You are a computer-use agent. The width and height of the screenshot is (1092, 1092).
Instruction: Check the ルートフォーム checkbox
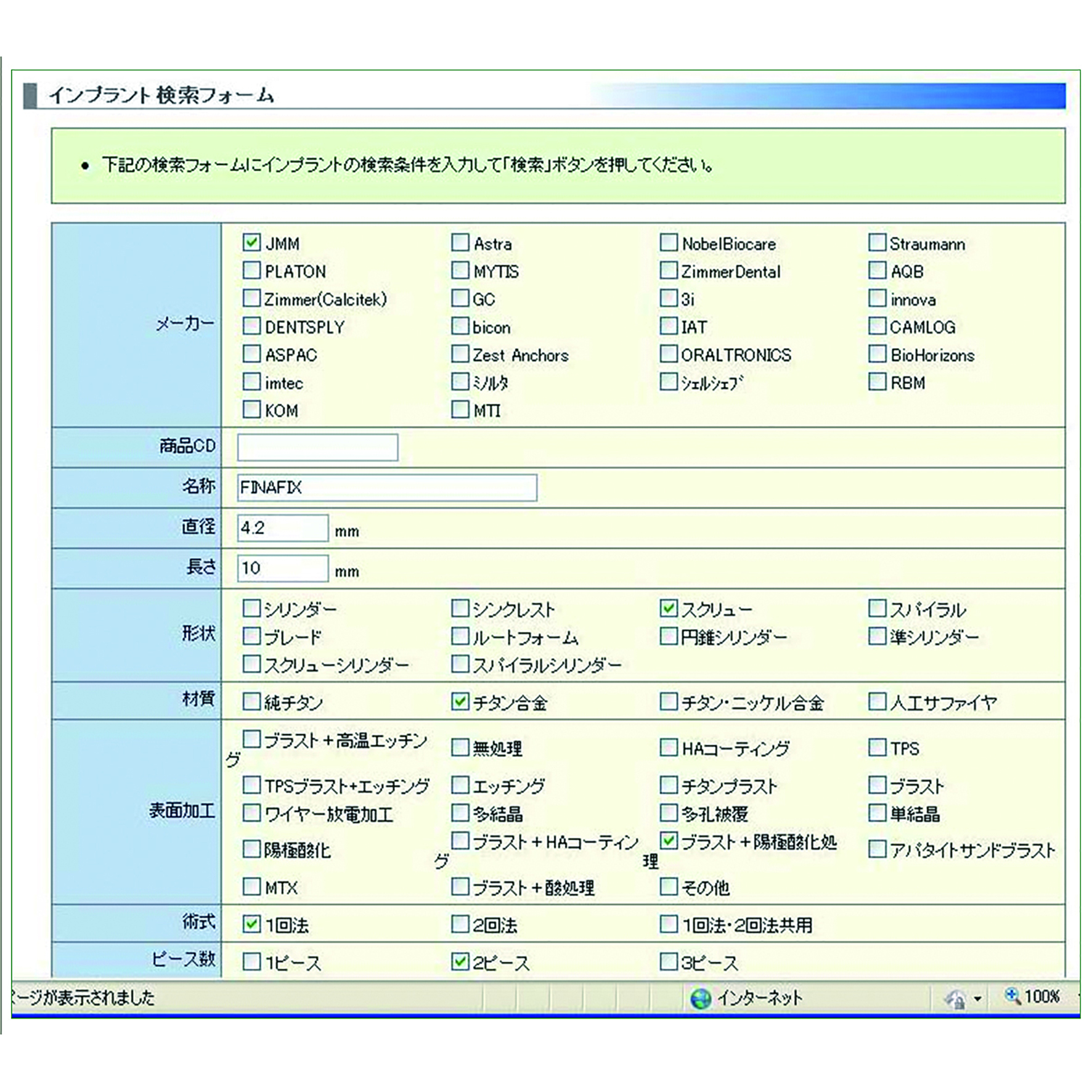[460, 636]
